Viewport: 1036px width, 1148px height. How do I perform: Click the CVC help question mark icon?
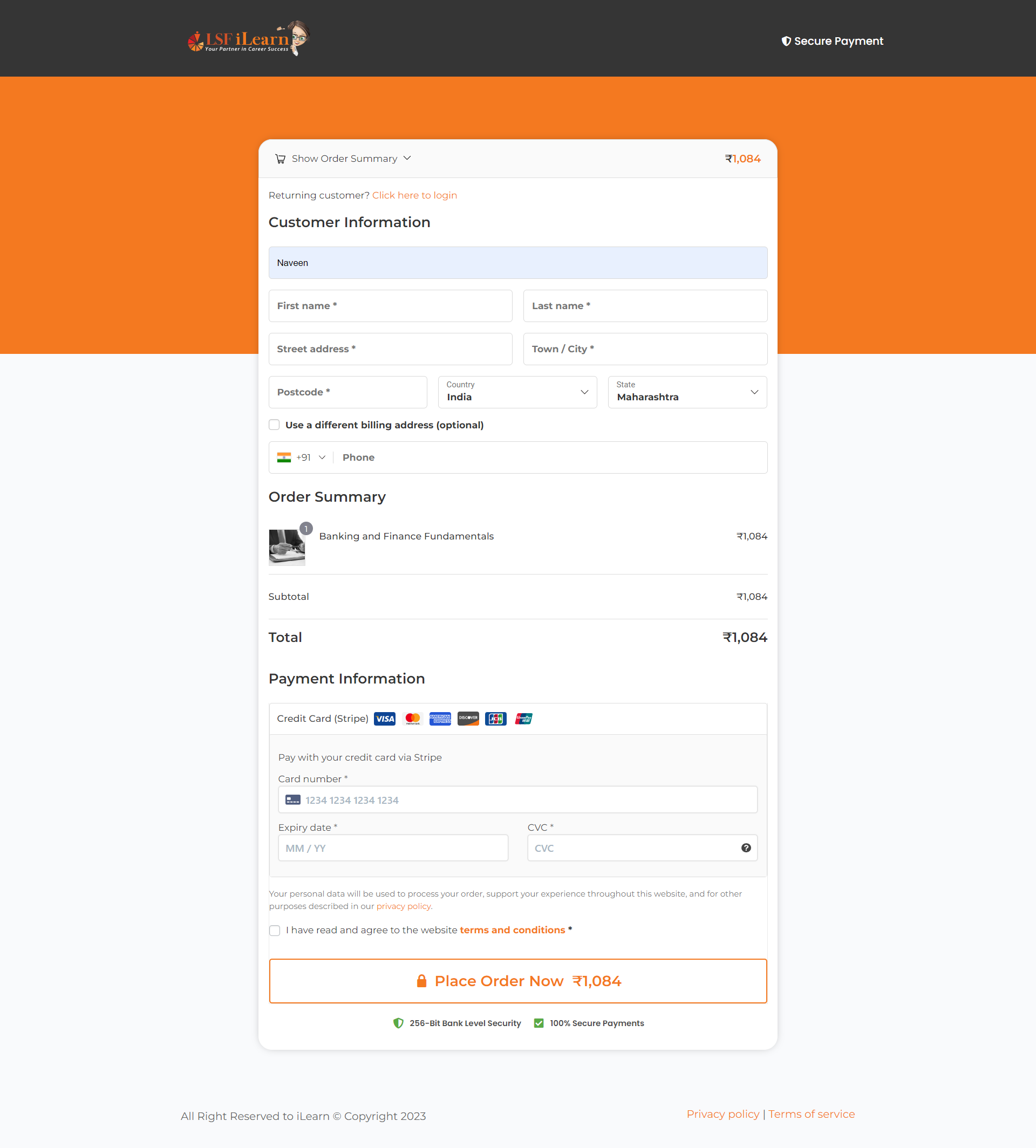[x=746, y=848]
